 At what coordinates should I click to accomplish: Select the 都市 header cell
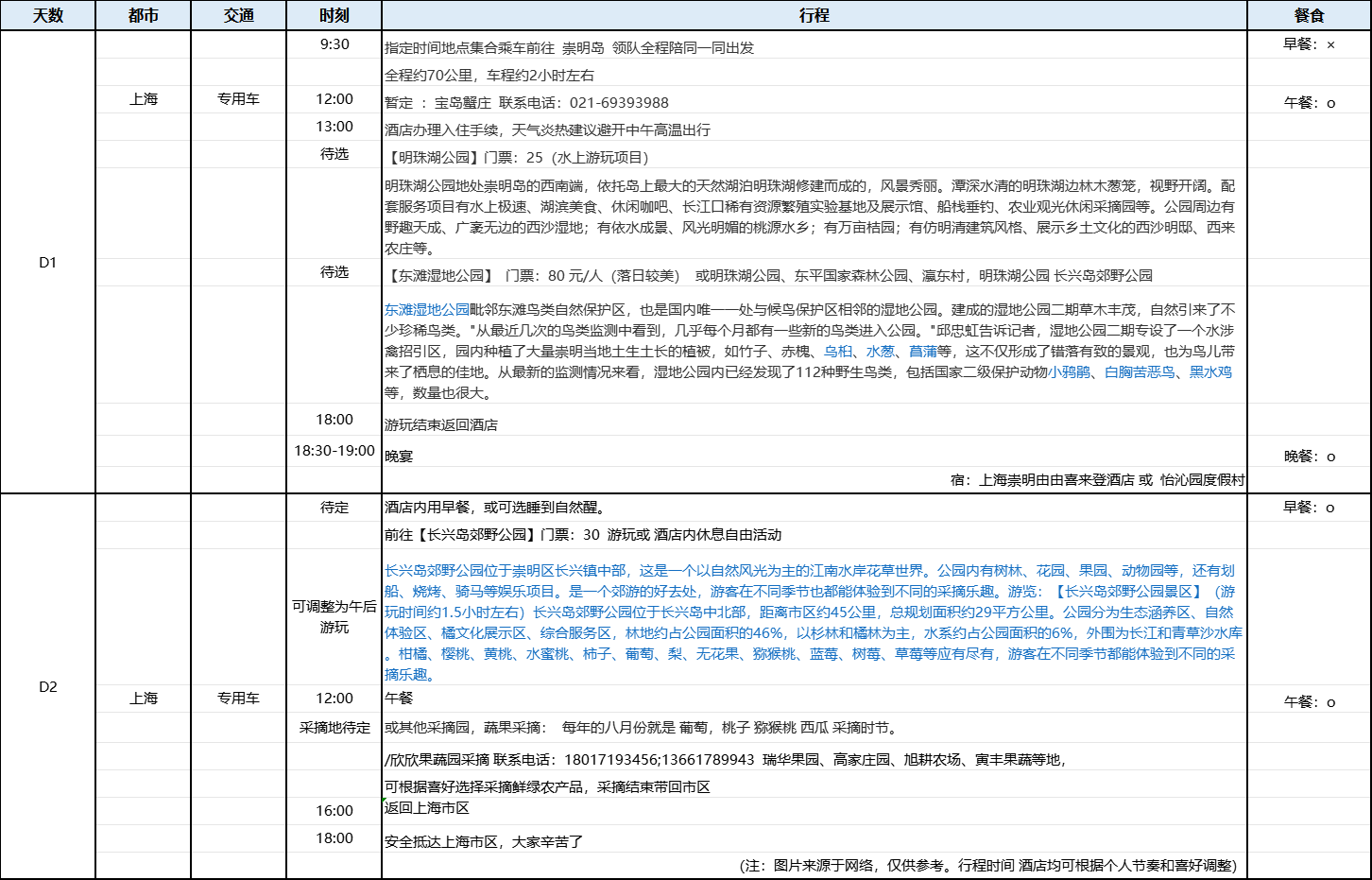pos(143,16)
